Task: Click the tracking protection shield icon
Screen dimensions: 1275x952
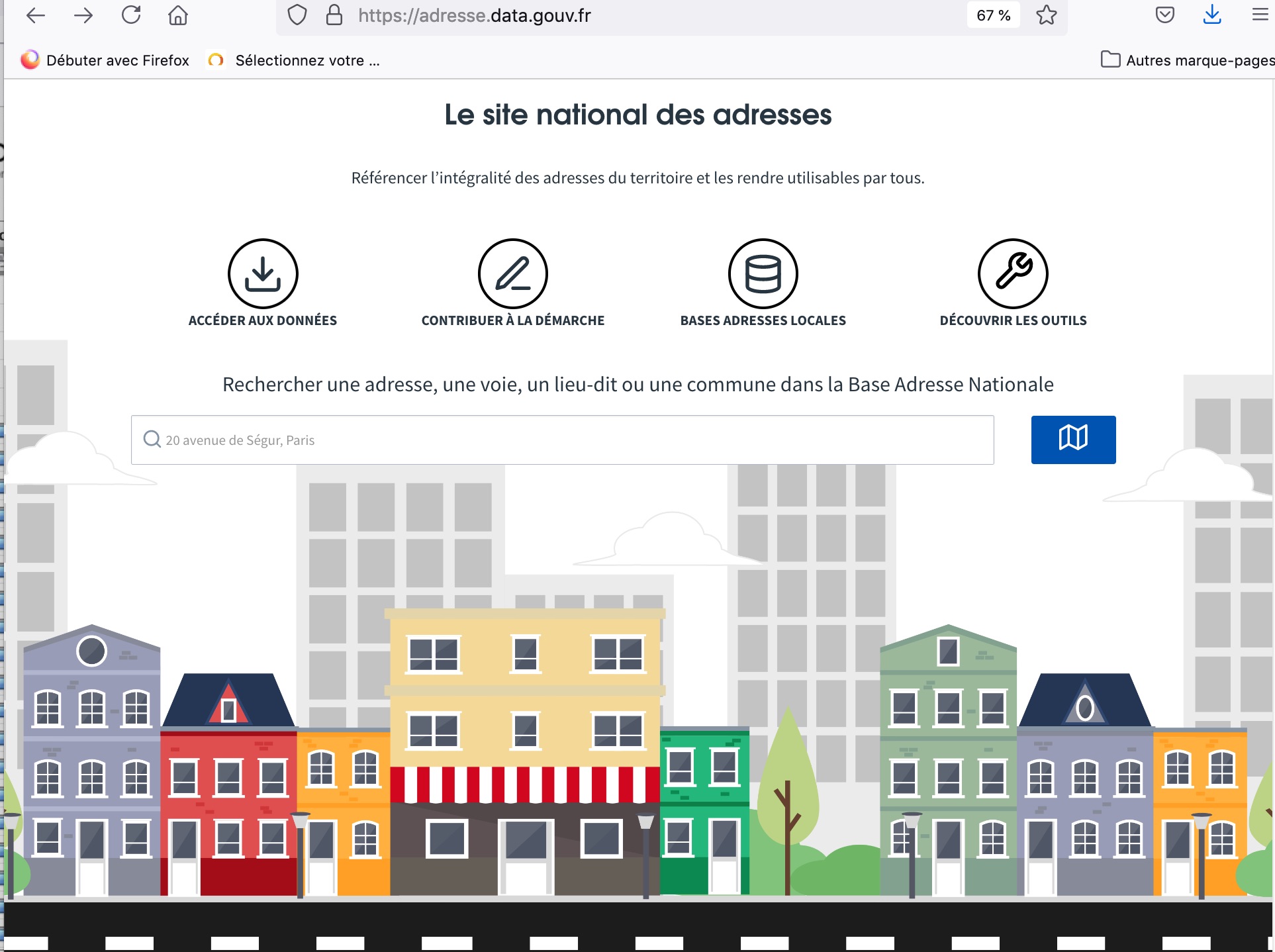Action: point(297,15)
